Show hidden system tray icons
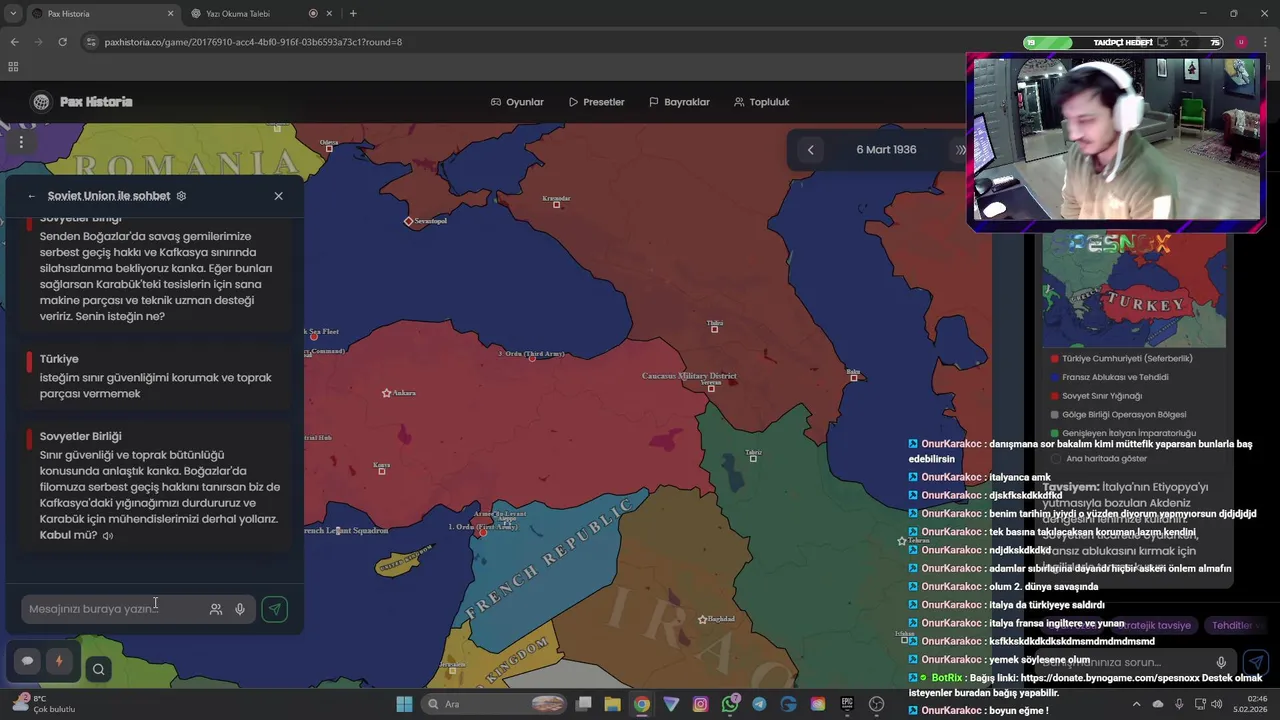This screenshot has width=1280, height=720. coord(1136,704)
